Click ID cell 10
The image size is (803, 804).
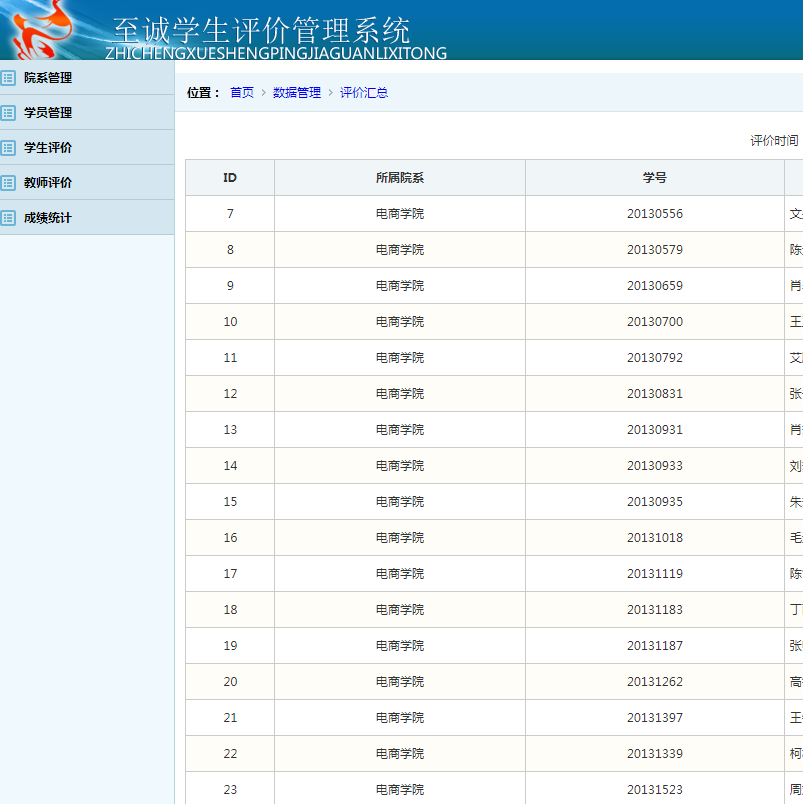click(x=230, y=322)
